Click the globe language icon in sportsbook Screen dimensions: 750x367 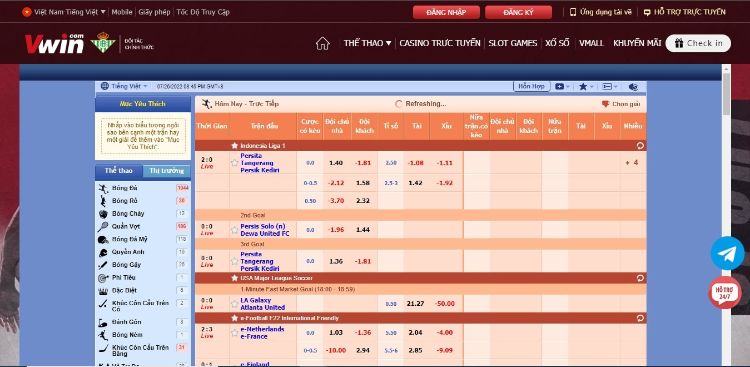click(105, 86)
